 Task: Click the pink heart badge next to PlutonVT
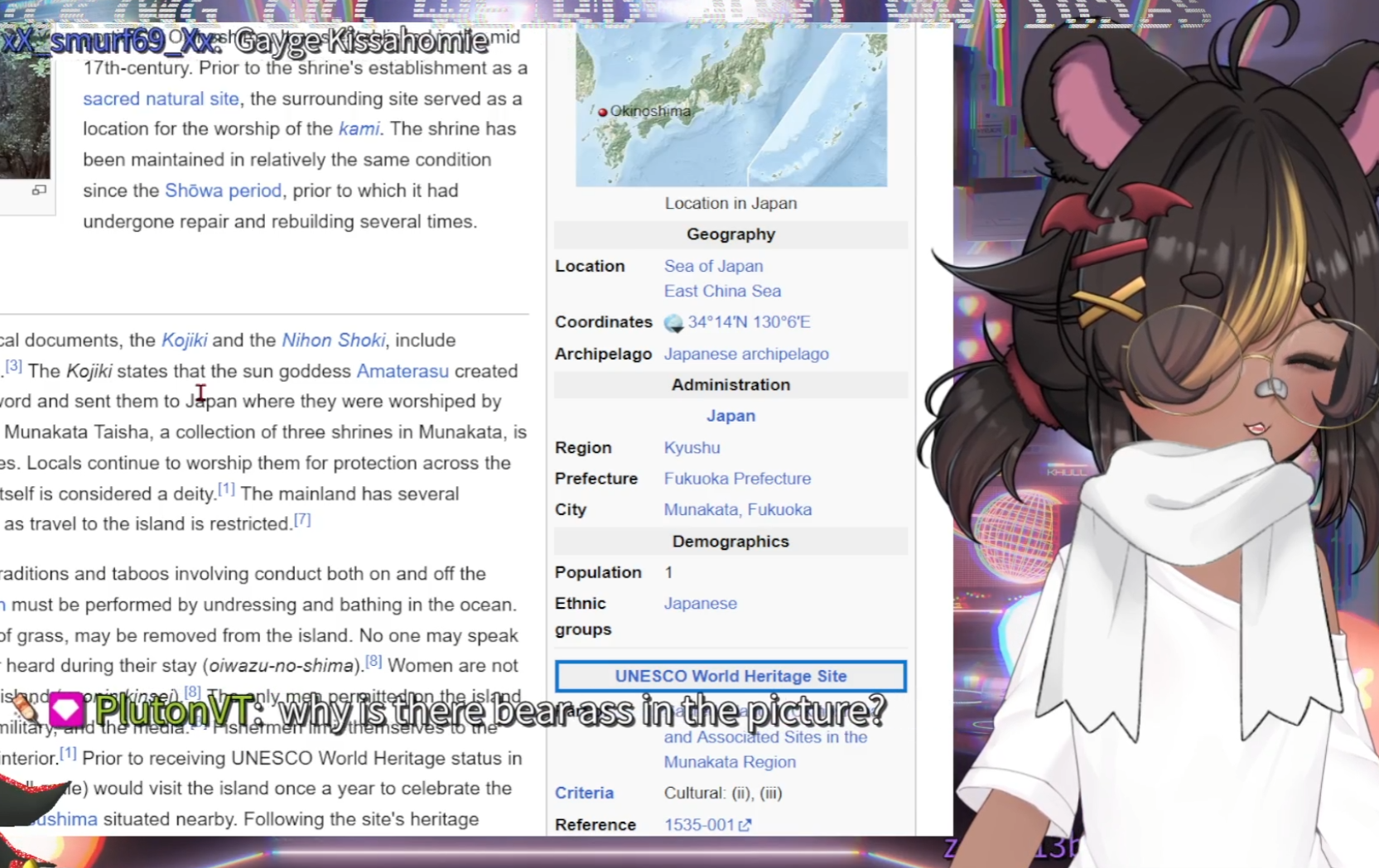67,710
